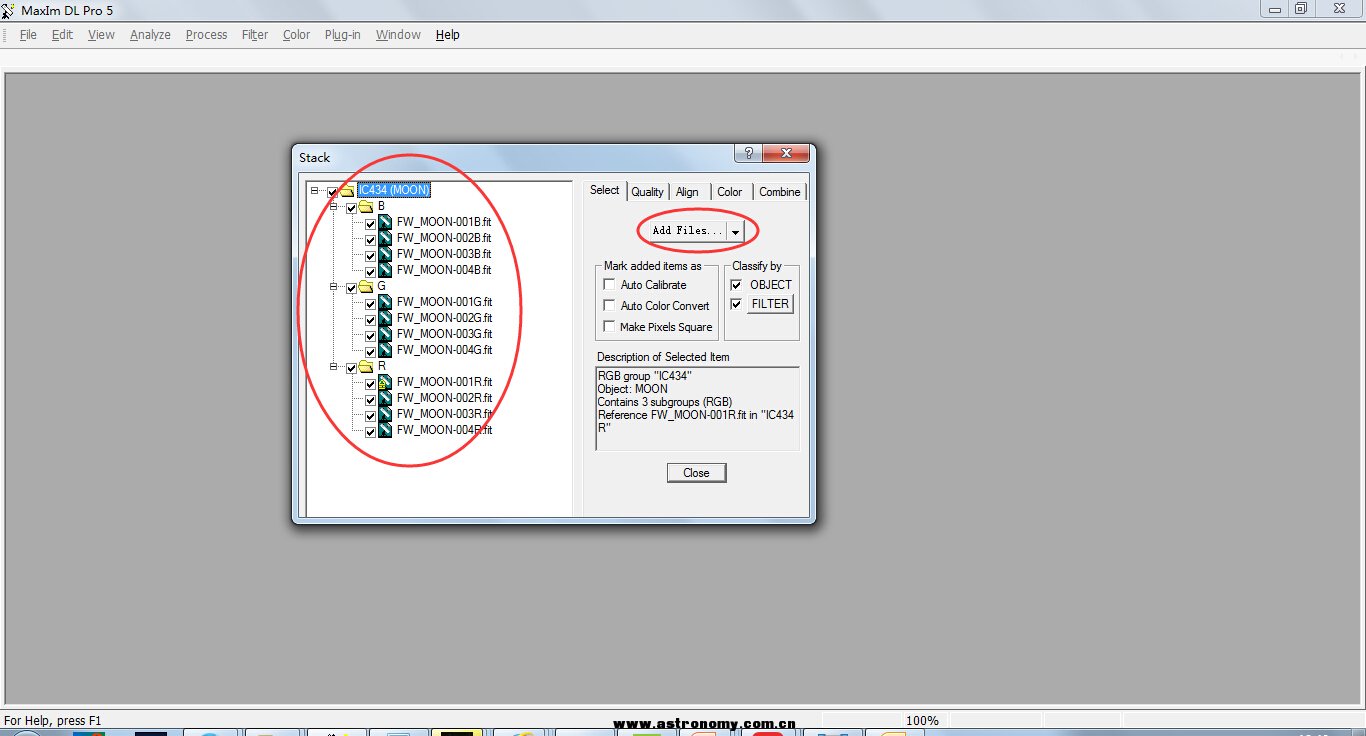Open the View menu

[x=101, y=34]
